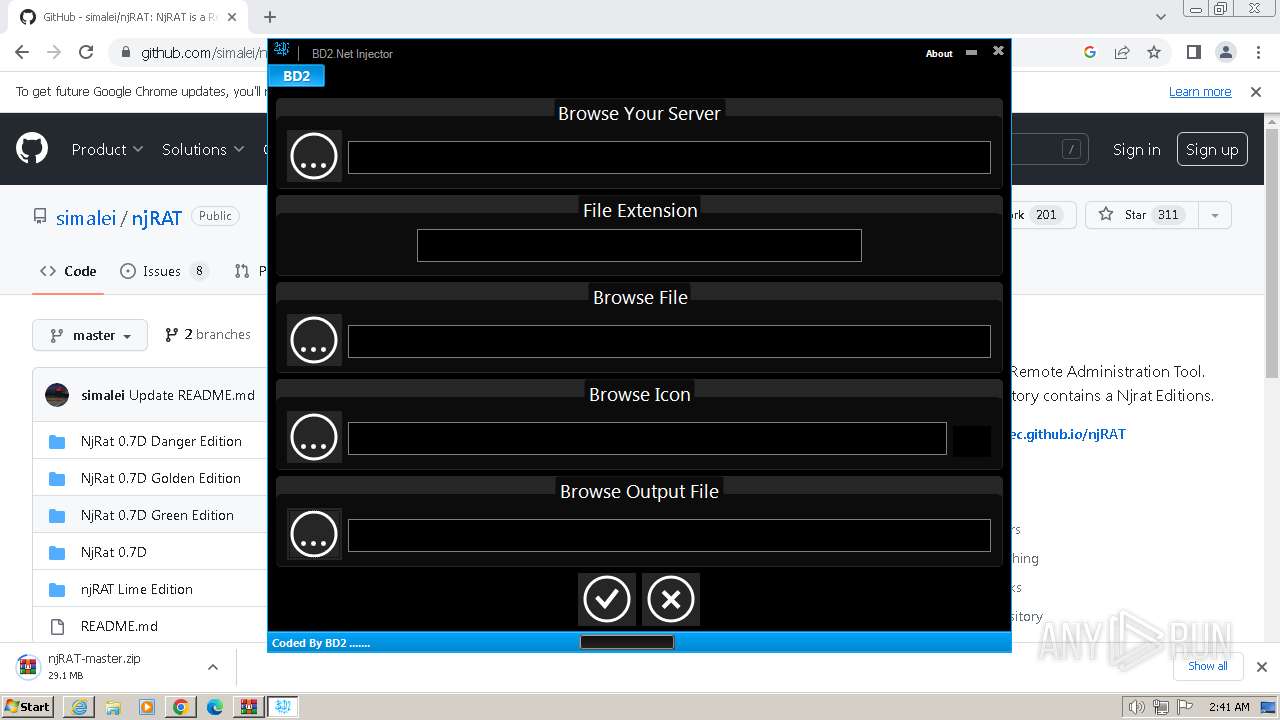Open tab search chevron in Chrome

[1161, 17]
